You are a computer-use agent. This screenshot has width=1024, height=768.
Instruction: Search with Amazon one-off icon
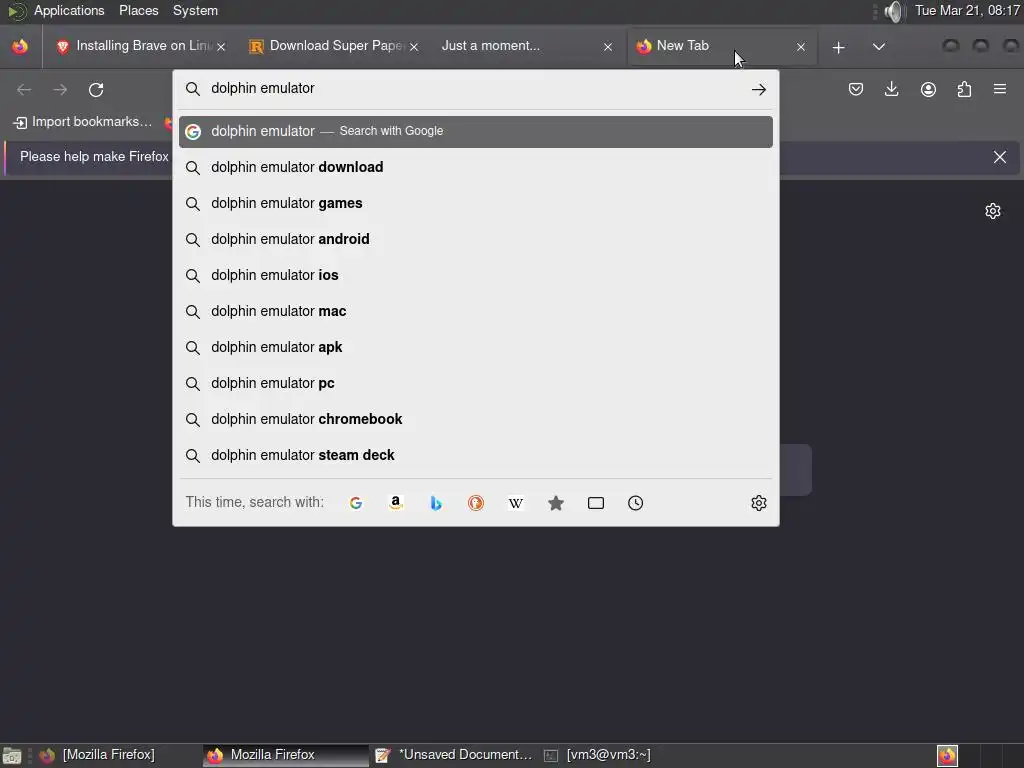(x=396, y=503)
